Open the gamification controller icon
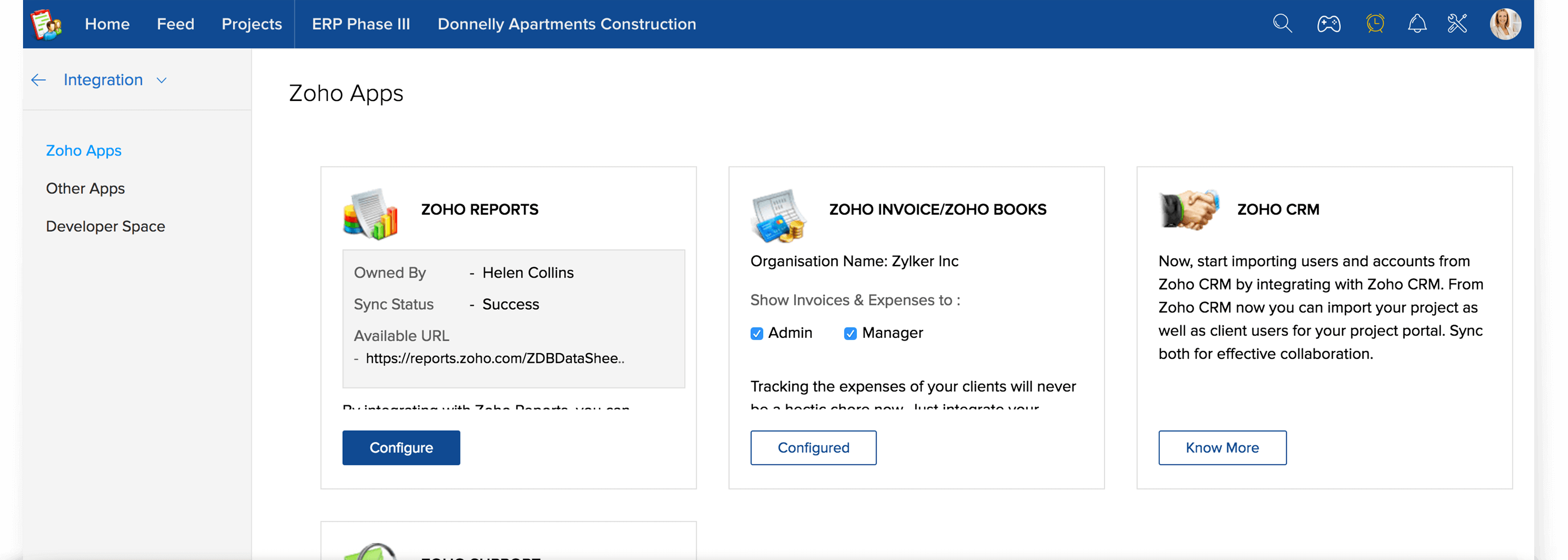 pos(1328,25)
